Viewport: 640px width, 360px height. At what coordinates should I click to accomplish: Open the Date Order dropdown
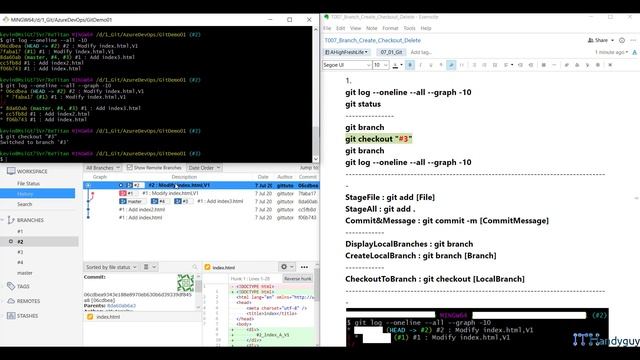204,168
